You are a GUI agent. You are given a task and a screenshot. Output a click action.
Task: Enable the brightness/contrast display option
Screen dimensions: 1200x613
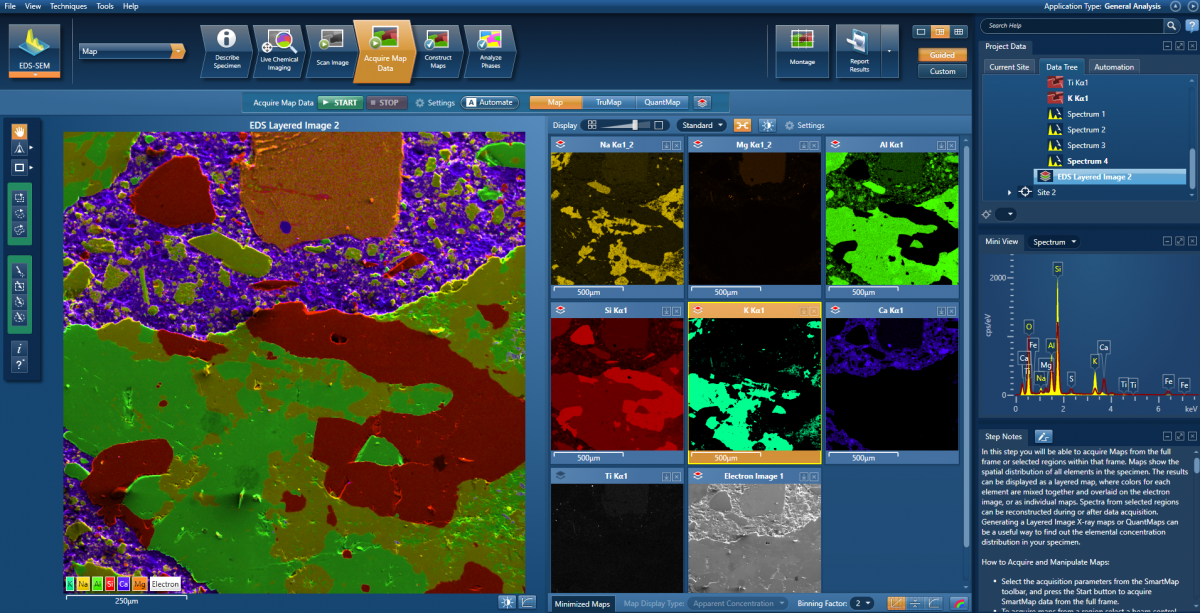pyautogui.click(x=767, y=124)
